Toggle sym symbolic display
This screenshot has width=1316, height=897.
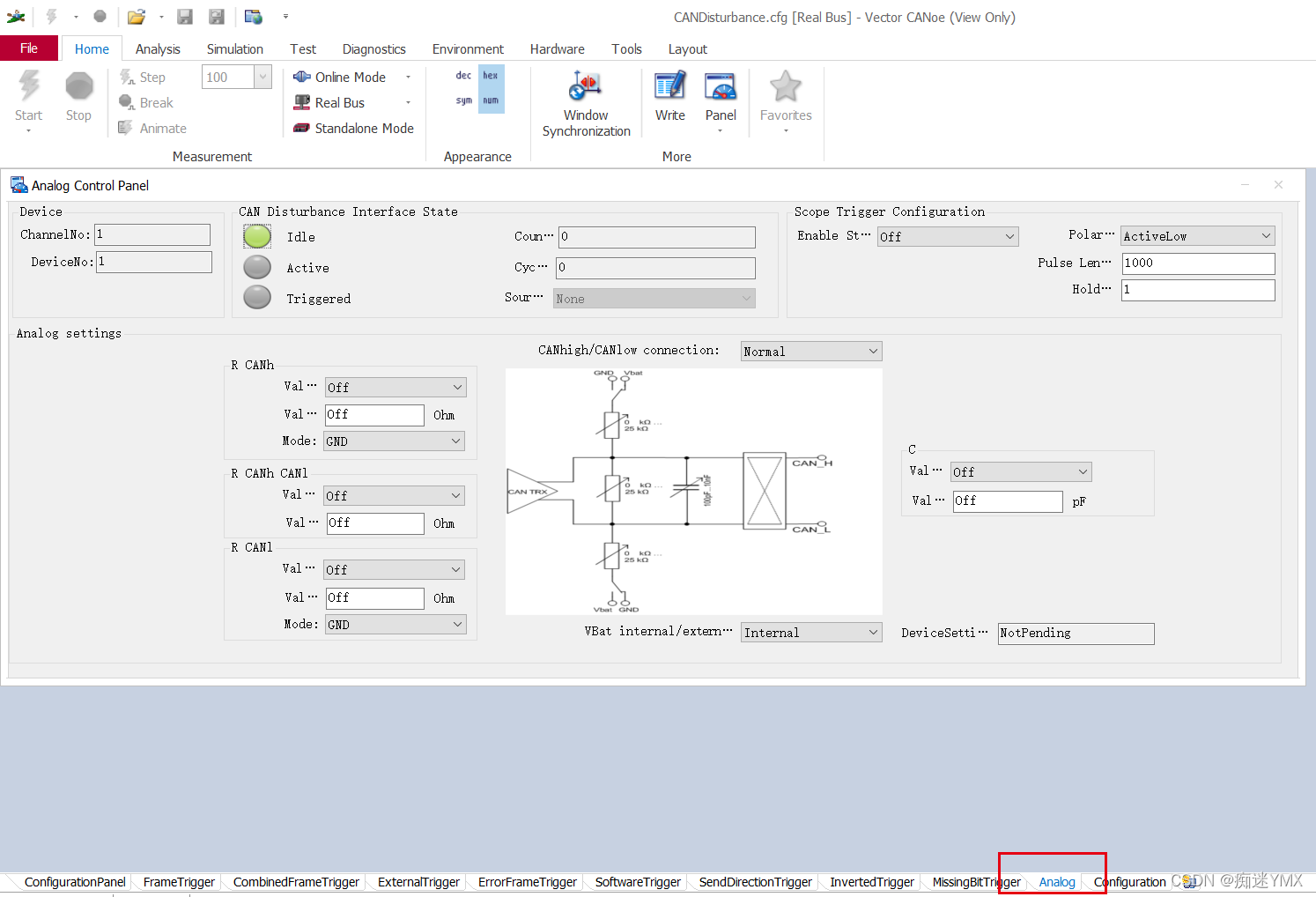coord(463,100)
